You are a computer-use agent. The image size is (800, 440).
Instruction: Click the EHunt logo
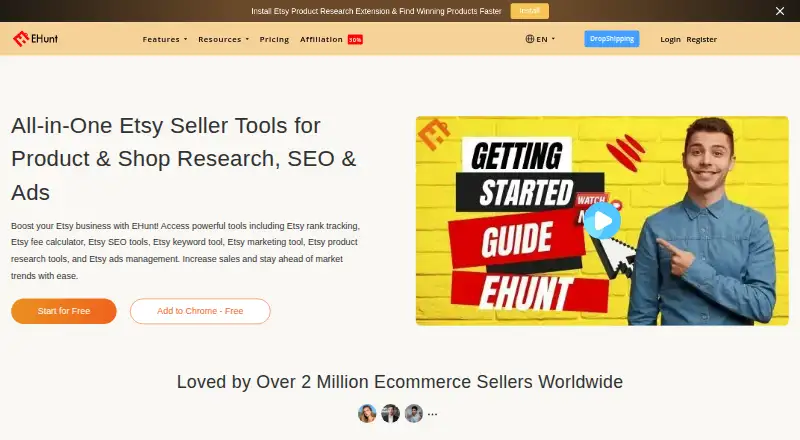point(35,39)
